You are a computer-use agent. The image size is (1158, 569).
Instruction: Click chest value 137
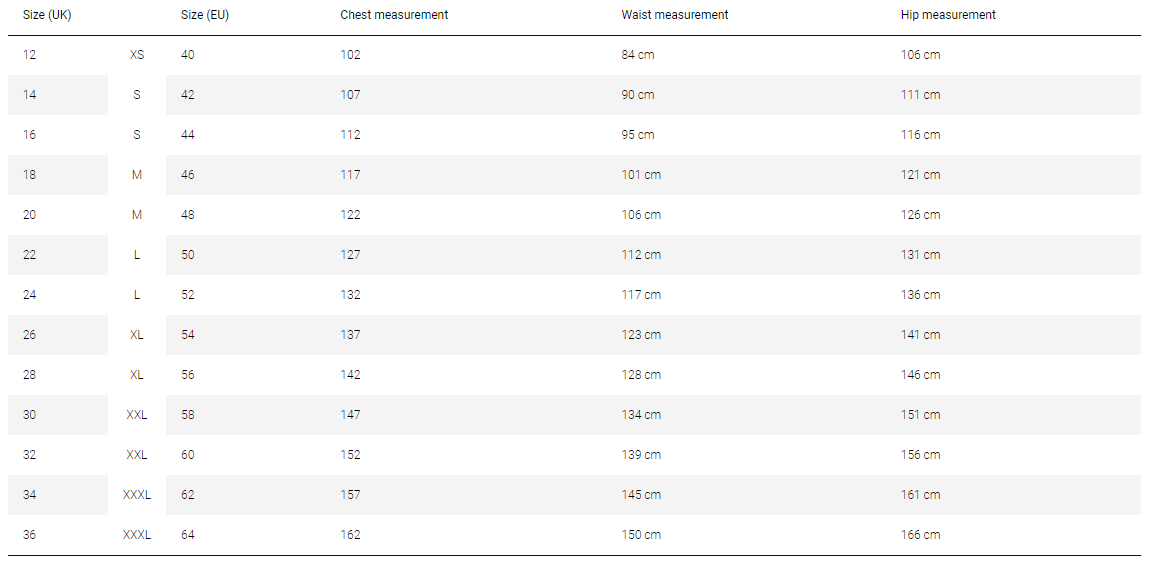point(350,334)
